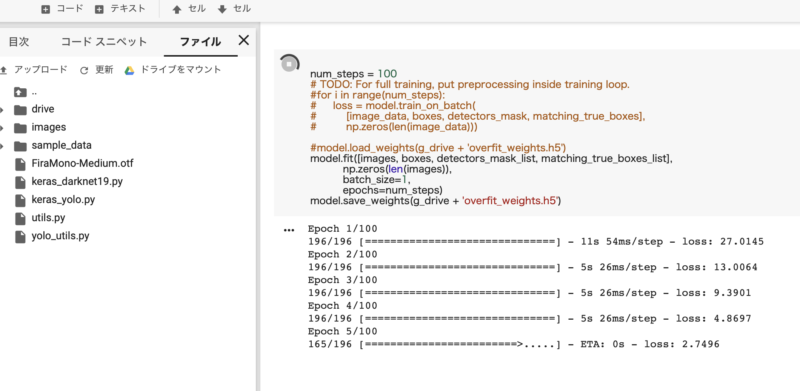Click the num_steps = 100 code line

pyautogui.click(x=354, y=74)
